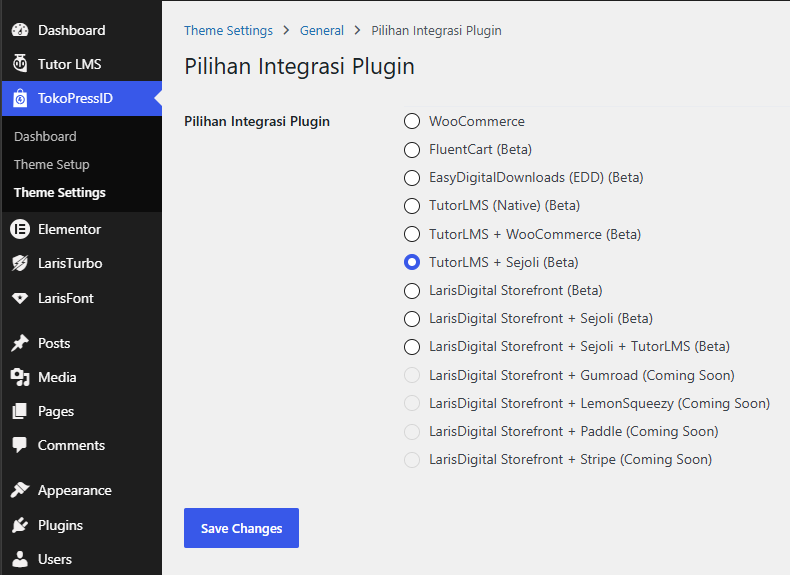Image resolution: width=790 pixels, height=575 pixels.
Task: Open the Elementor menu item
Action: pyautogui.click(x=81, y=229)
